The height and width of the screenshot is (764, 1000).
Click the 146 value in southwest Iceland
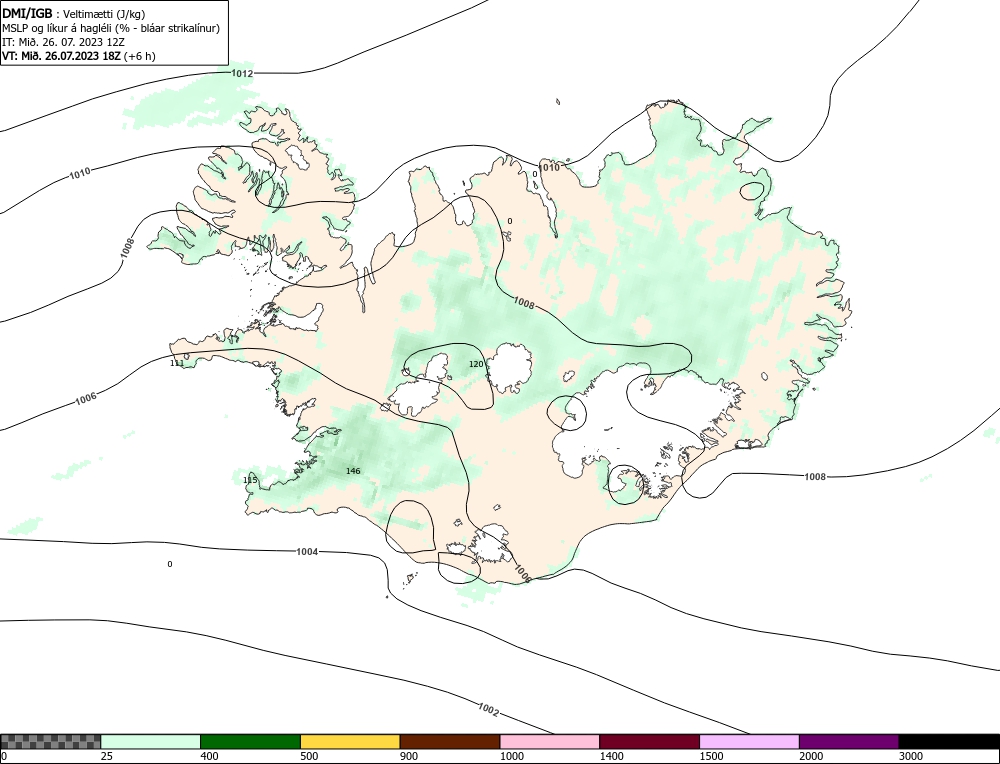tap(353, 471)
